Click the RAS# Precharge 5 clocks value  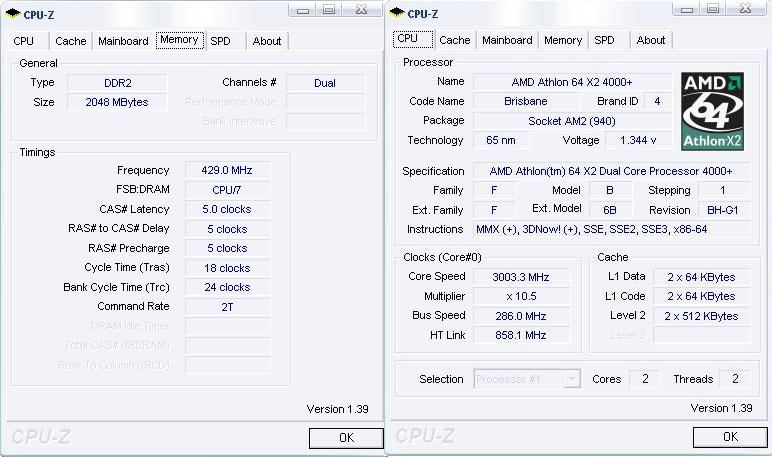pos(227,248)
